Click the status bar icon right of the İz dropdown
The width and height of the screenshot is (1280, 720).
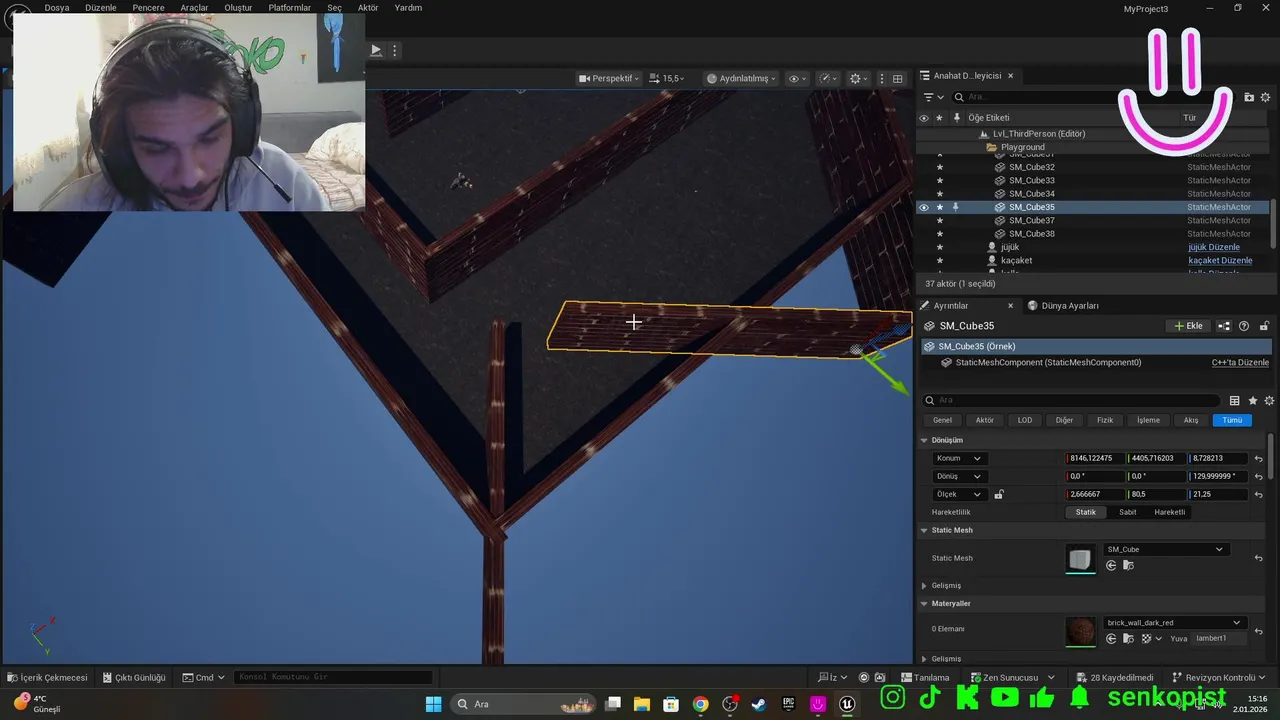865,677
